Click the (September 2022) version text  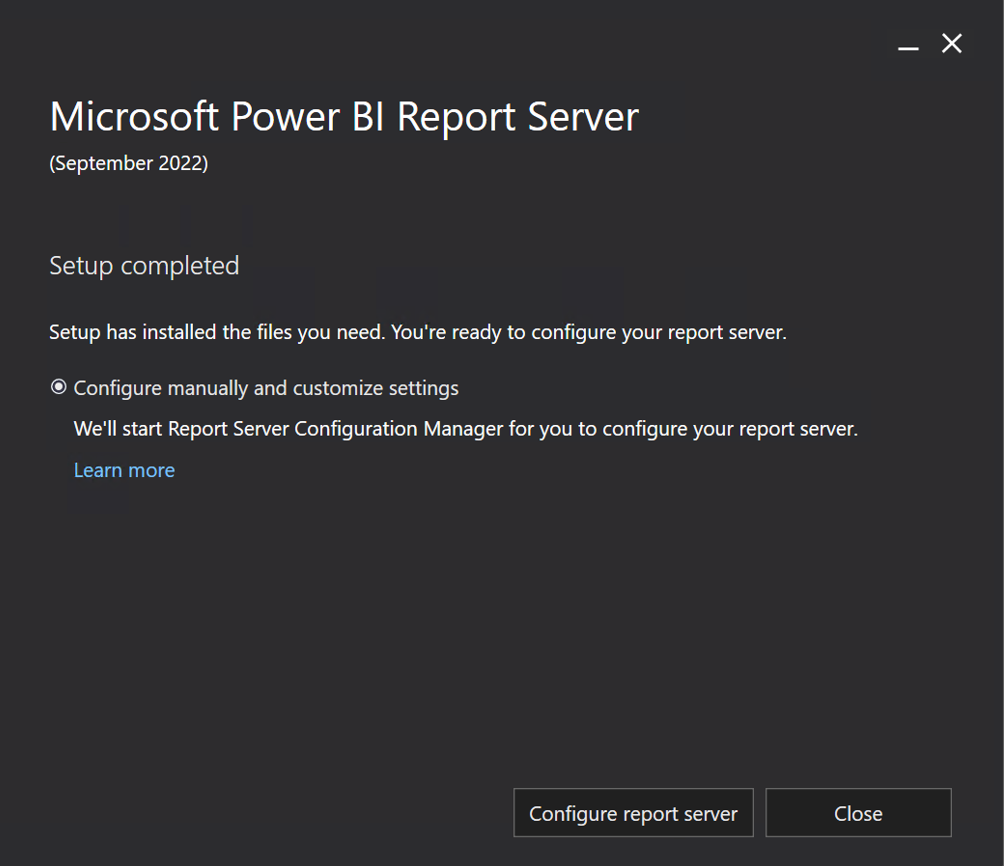click(129, 163)
